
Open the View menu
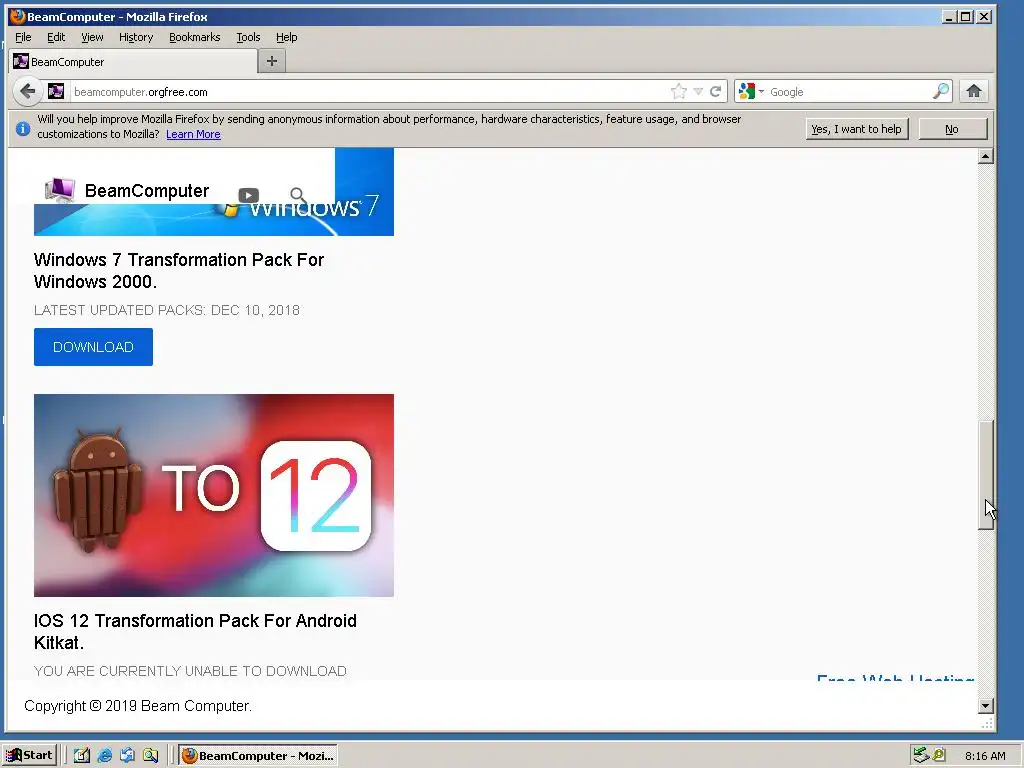[92, 37]
